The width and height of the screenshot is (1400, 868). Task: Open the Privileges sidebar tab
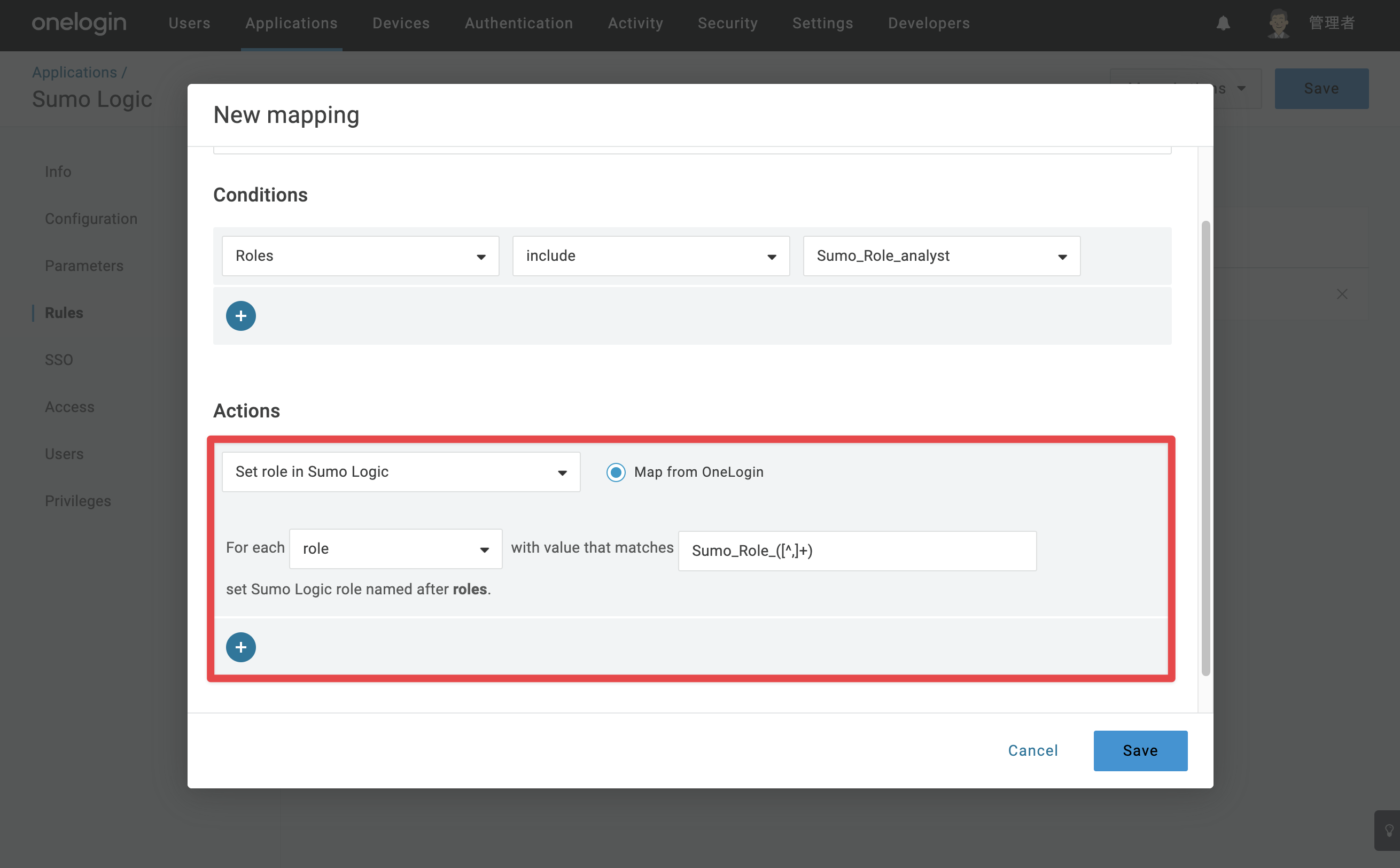(78, 501)
